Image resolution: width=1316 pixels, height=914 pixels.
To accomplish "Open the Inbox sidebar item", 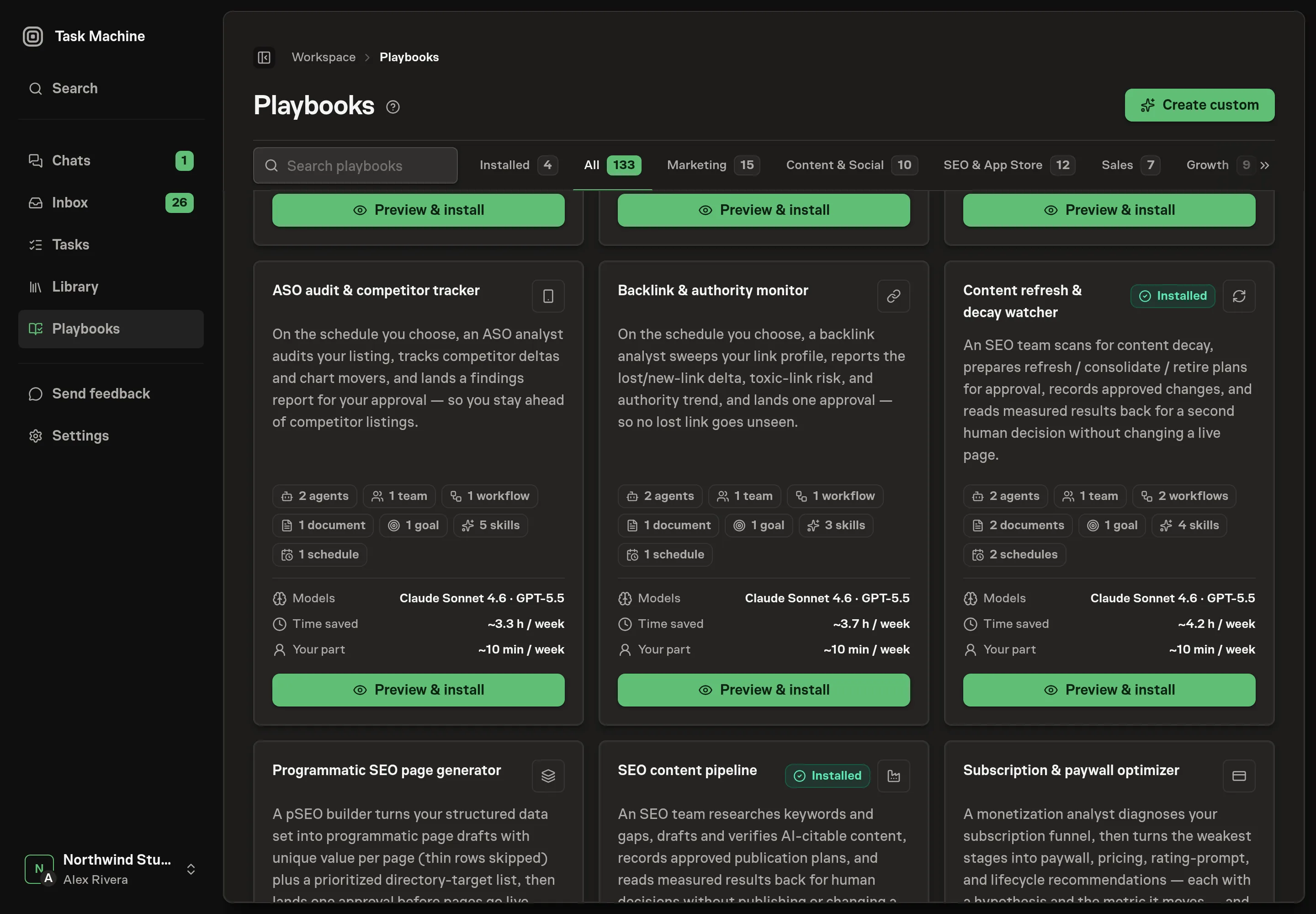I will pos(111,203).
